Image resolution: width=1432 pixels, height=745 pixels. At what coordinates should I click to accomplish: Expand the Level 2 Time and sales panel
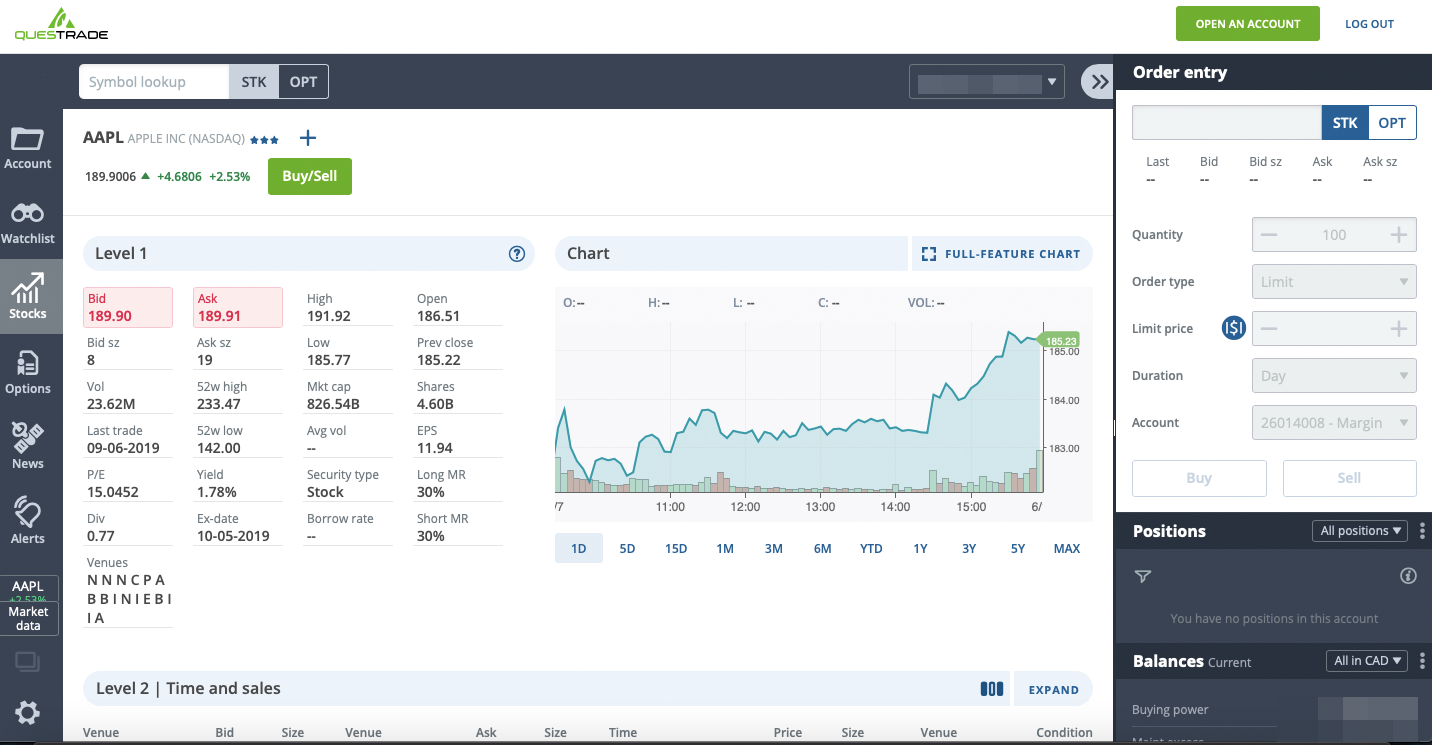click(1053, 689)
